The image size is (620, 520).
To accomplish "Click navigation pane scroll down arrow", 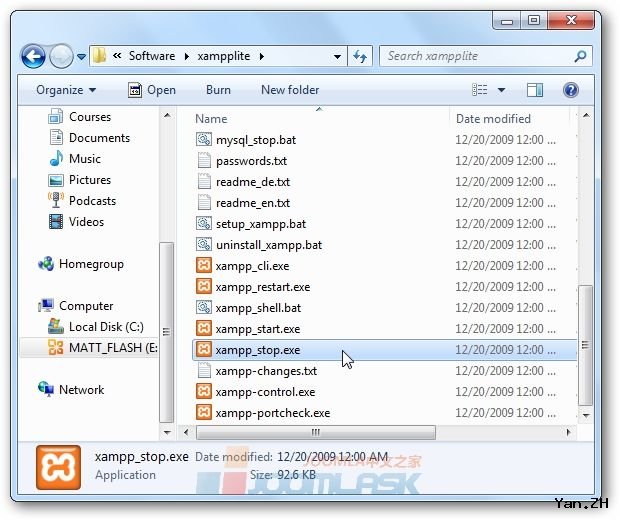I will pos(167,433).
